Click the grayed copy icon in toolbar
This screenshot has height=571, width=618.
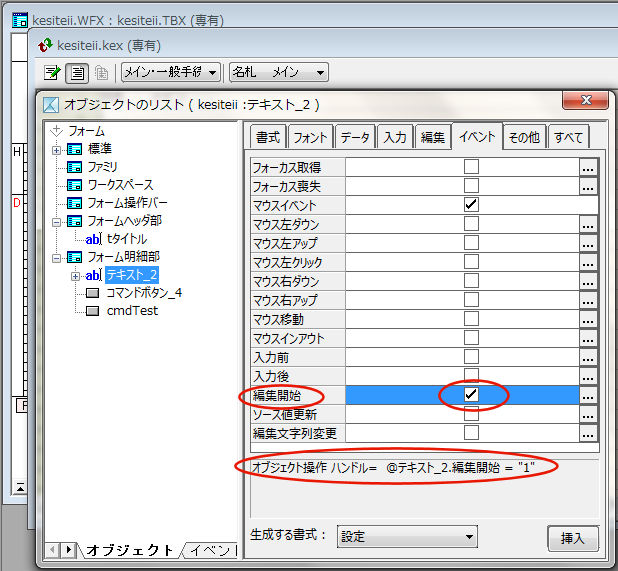(100, 72)
